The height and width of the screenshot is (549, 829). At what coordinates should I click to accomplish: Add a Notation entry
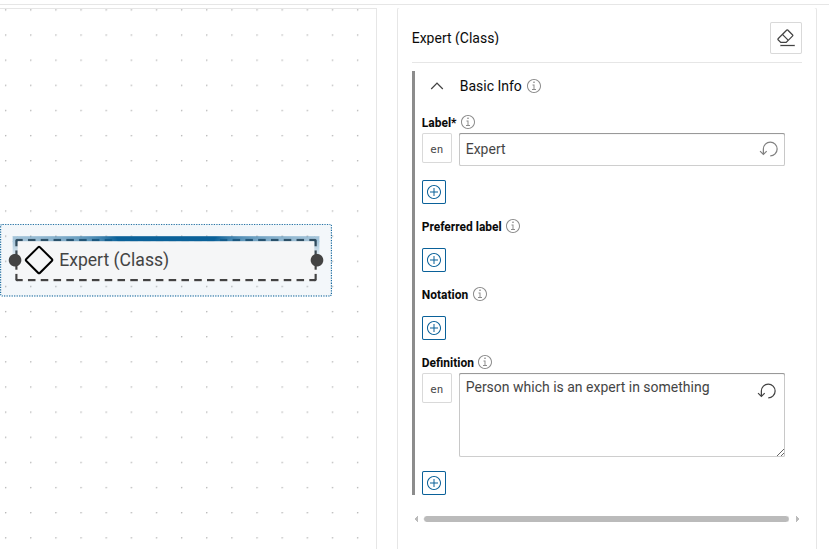coord(434,328)
